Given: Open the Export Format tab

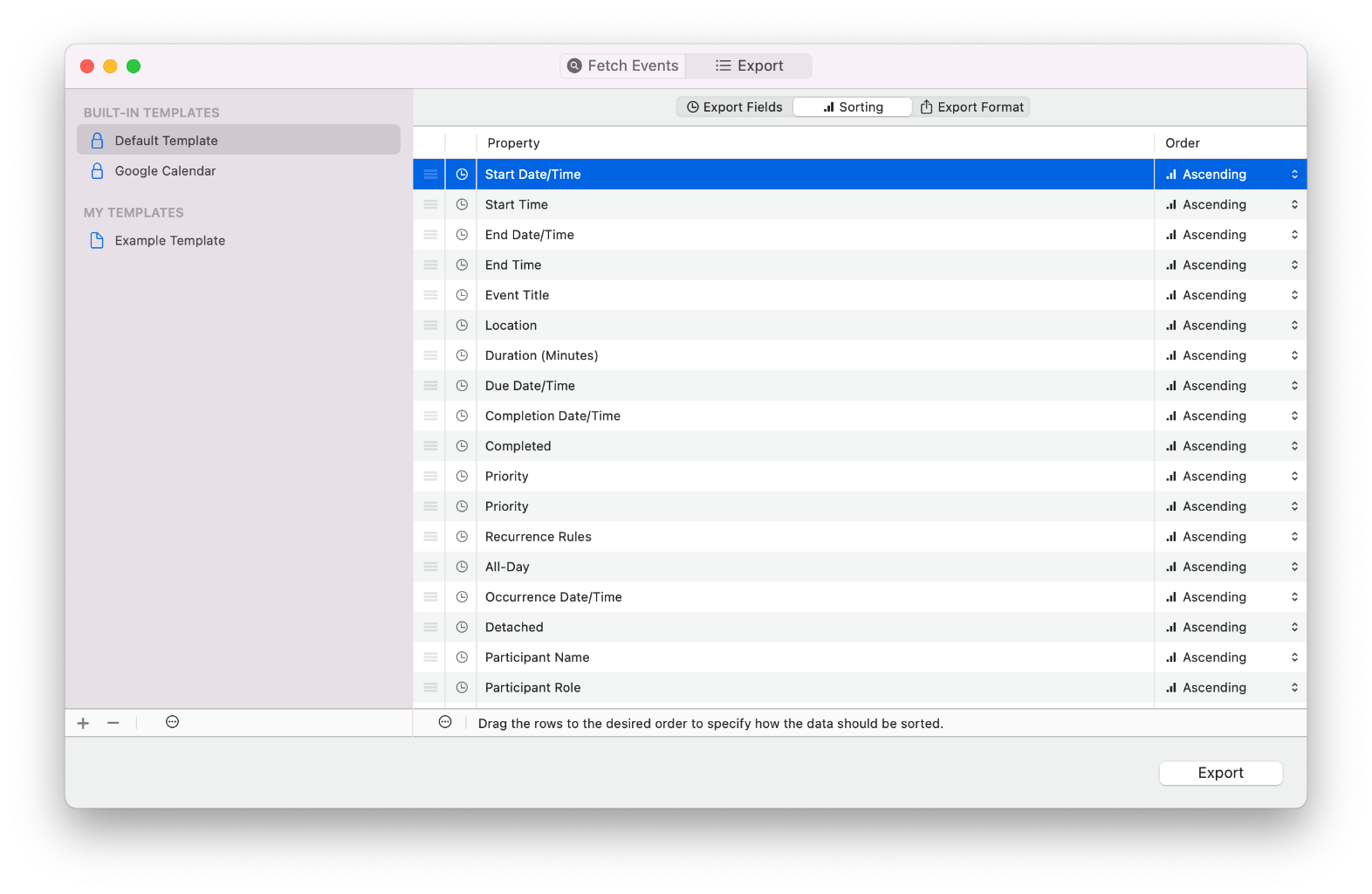Looking at the screenshot, I should (971, 107).
